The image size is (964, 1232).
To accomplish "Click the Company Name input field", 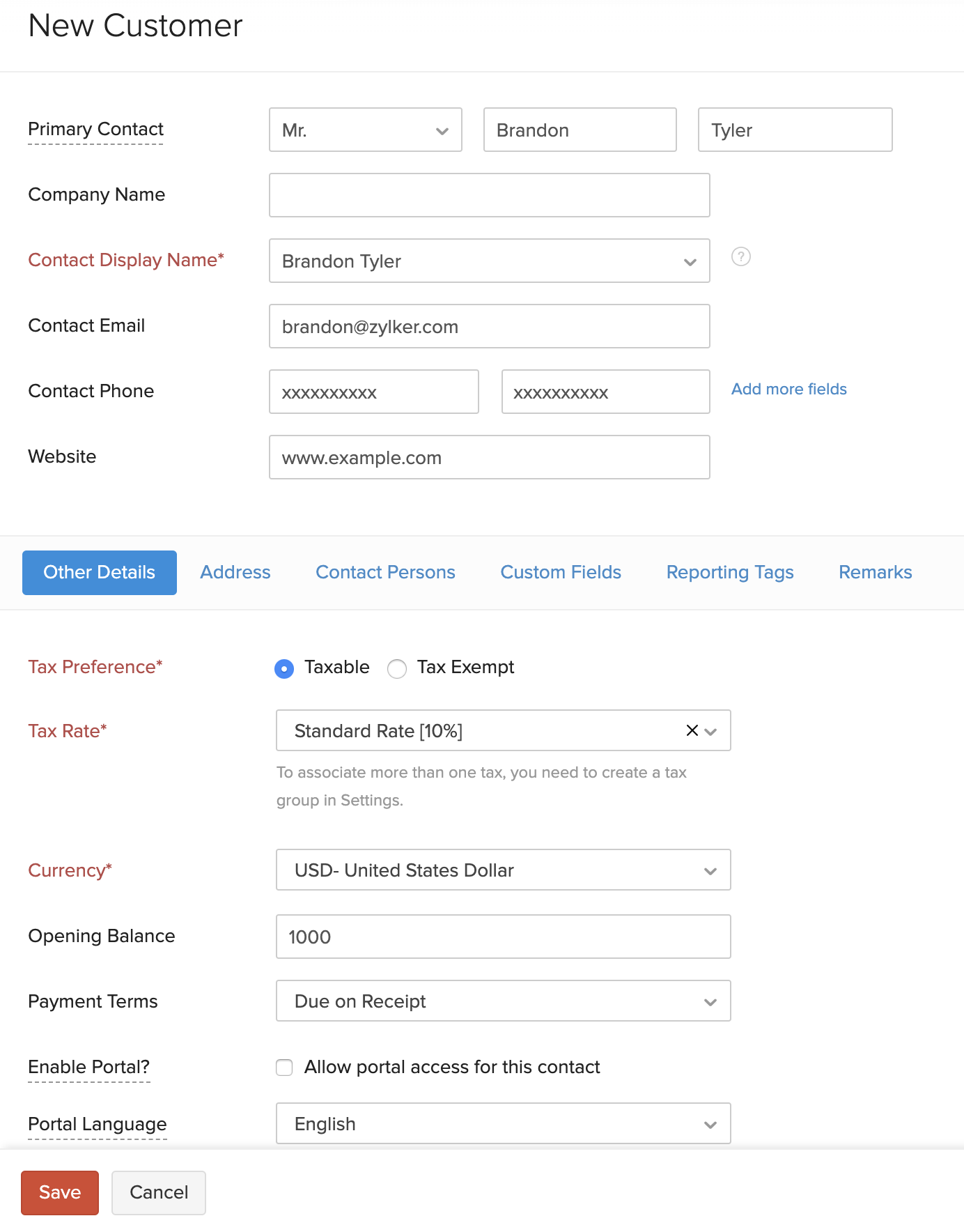I will pyautogui.click(x=489, y=196).
